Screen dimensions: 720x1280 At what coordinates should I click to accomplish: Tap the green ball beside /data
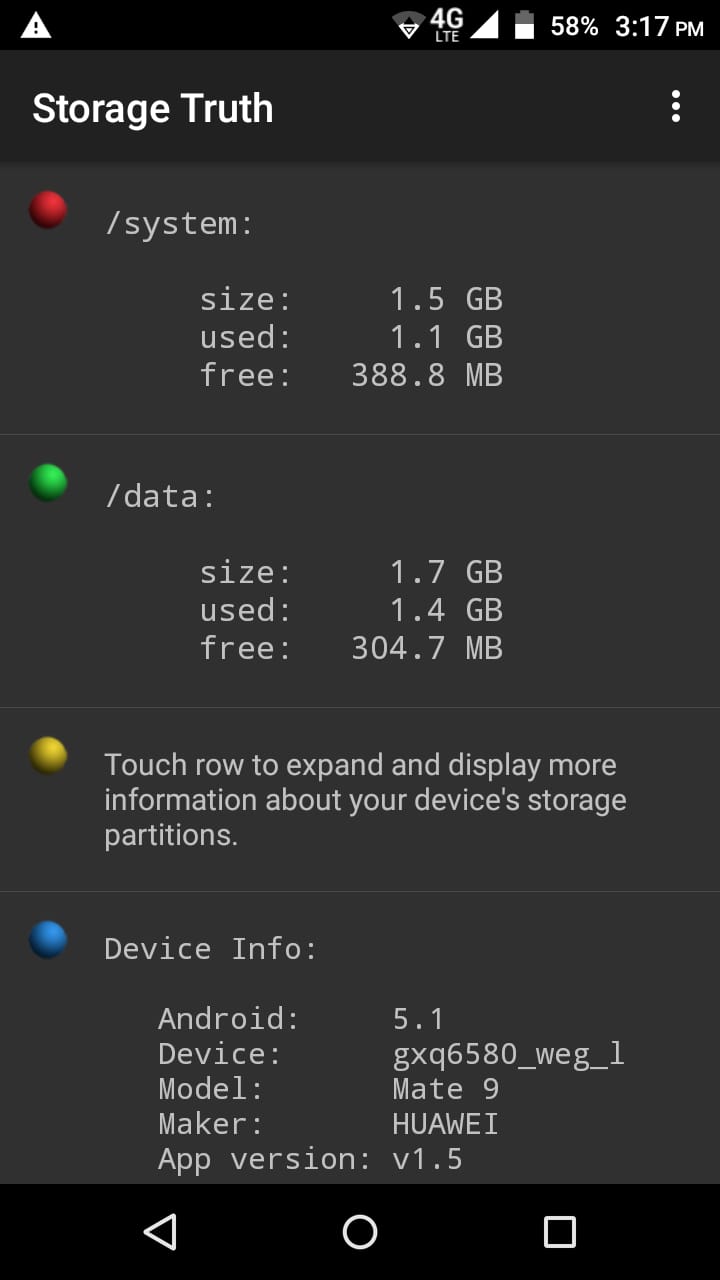48,483
